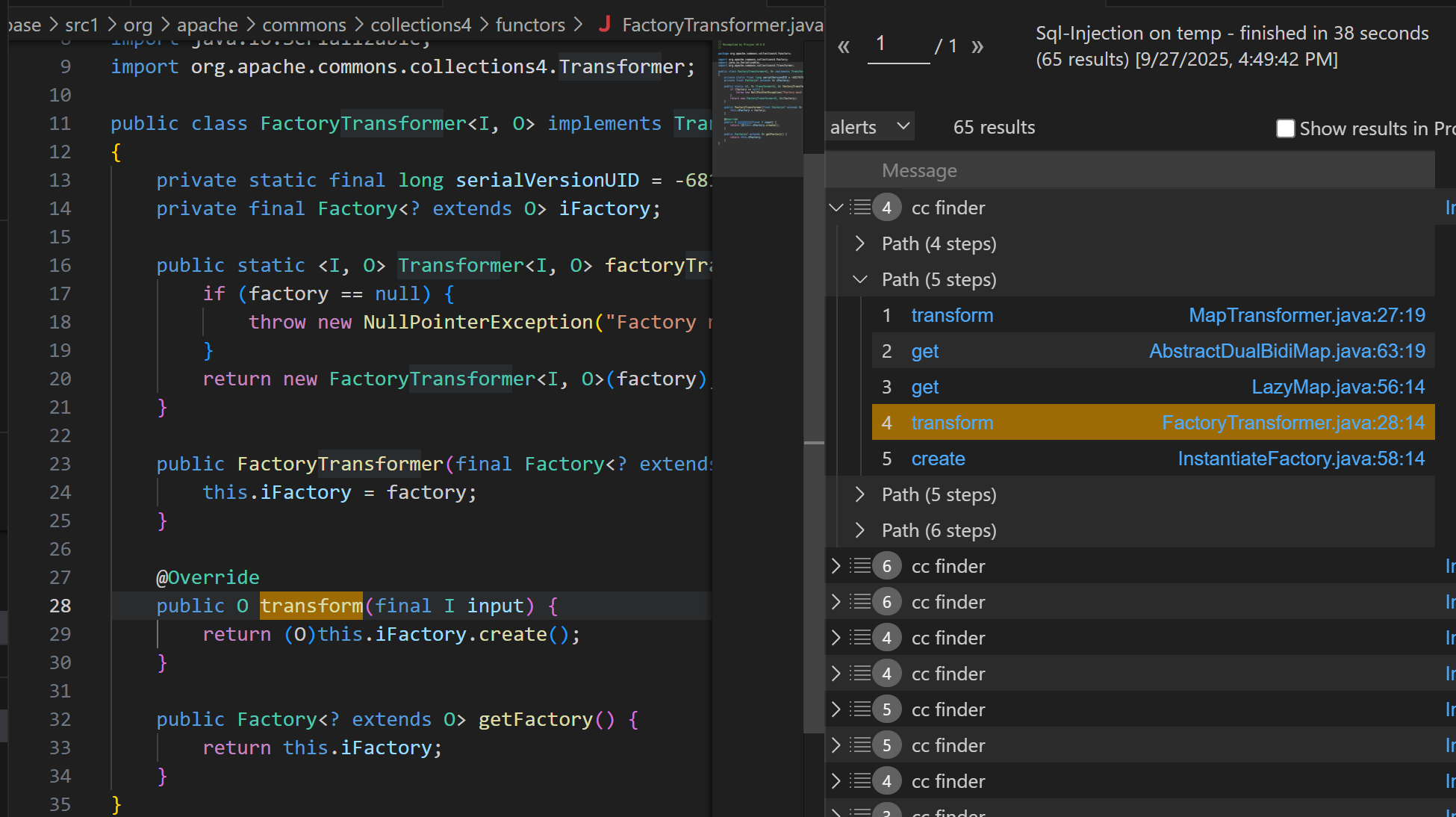Go to previous results page arrow
Viewport: 1456px width, 817px height.
click(x=844, y=47)
